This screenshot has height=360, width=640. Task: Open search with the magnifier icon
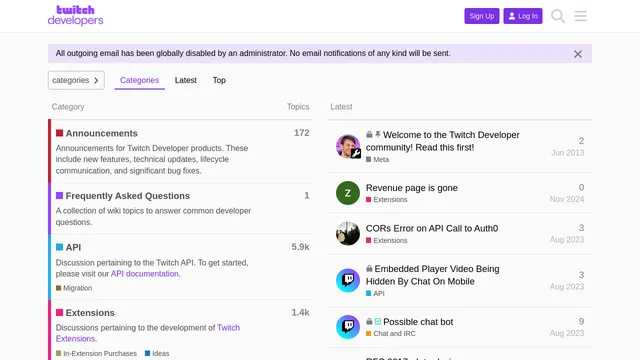(x=558, y=16)
